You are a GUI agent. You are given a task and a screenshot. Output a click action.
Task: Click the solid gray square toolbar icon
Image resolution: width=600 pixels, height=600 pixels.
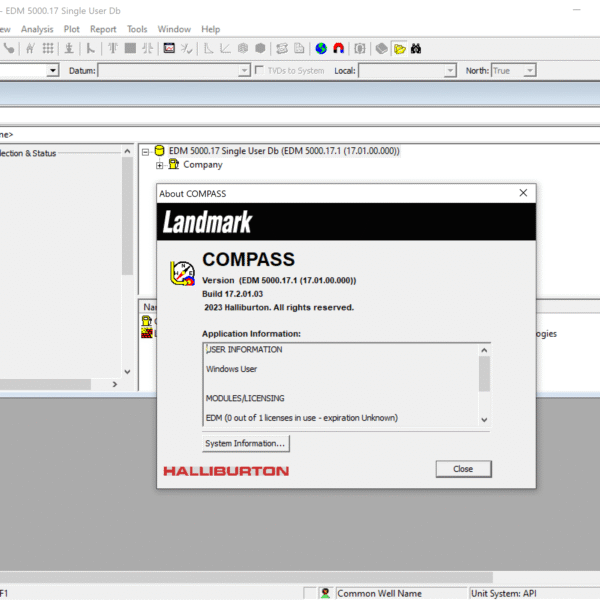point(130,48)
